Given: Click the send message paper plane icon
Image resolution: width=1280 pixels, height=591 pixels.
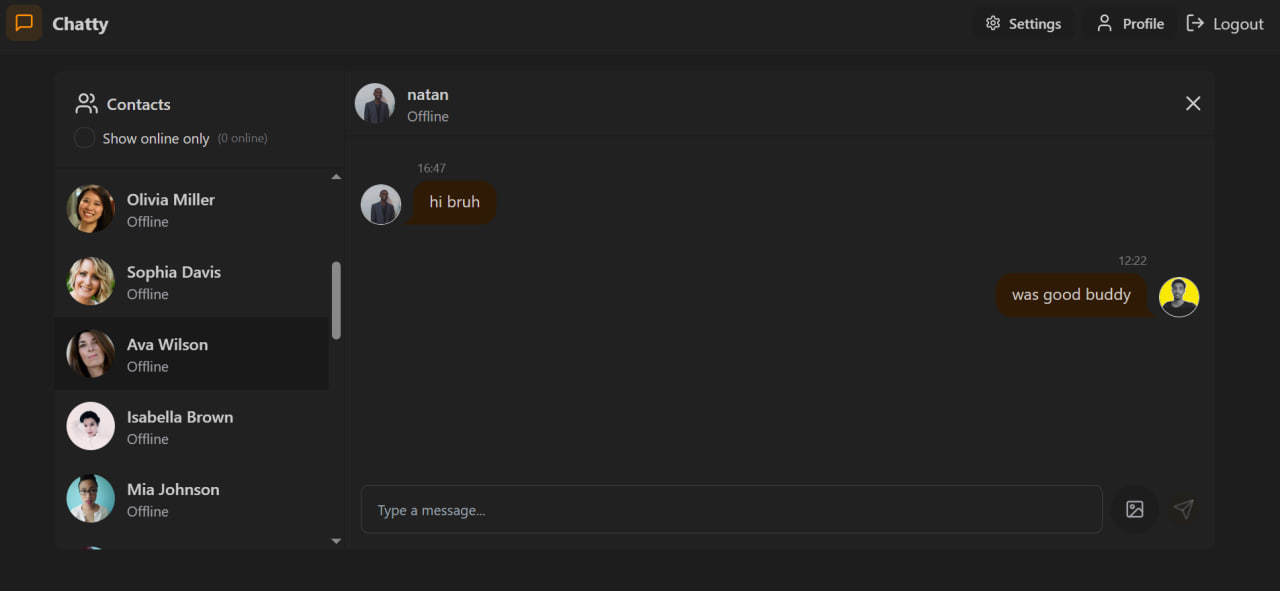Looking at the screenshot, I should (x=1183, y=509).
